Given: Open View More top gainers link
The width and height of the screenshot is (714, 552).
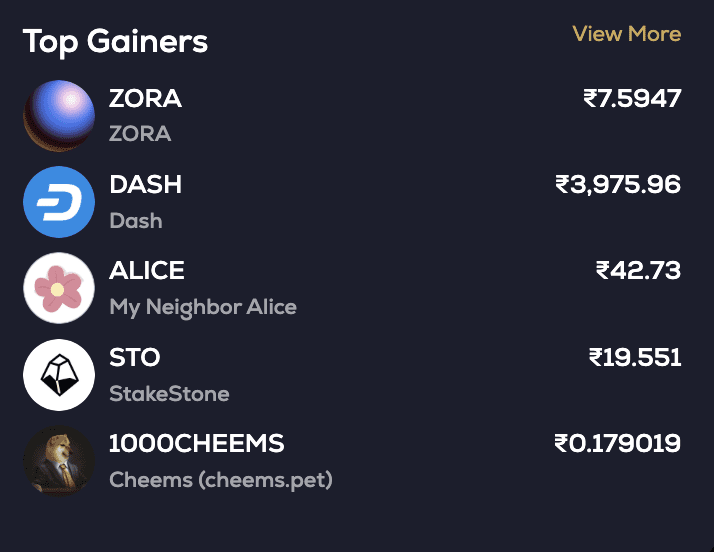Looking at the screenshot, I should click(626, 34).
